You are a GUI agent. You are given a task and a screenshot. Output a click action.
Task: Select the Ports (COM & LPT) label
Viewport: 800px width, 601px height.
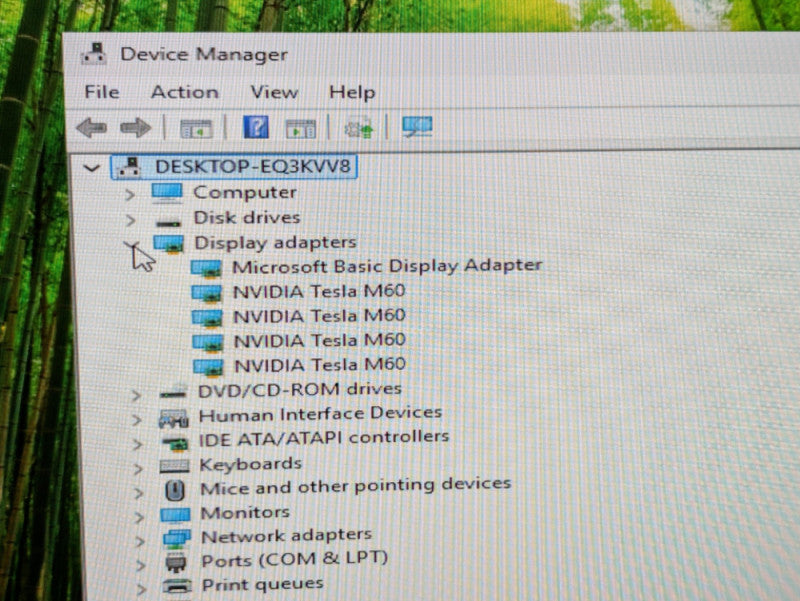295,559
